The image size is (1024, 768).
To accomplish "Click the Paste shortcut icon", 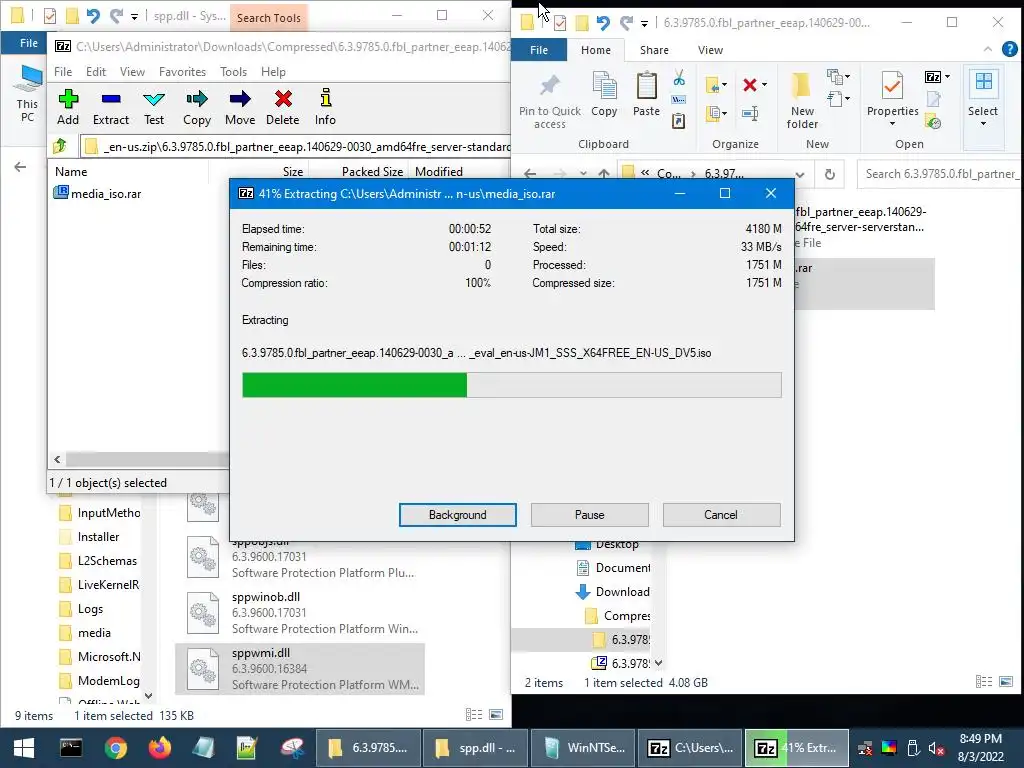I will (679, 121).
